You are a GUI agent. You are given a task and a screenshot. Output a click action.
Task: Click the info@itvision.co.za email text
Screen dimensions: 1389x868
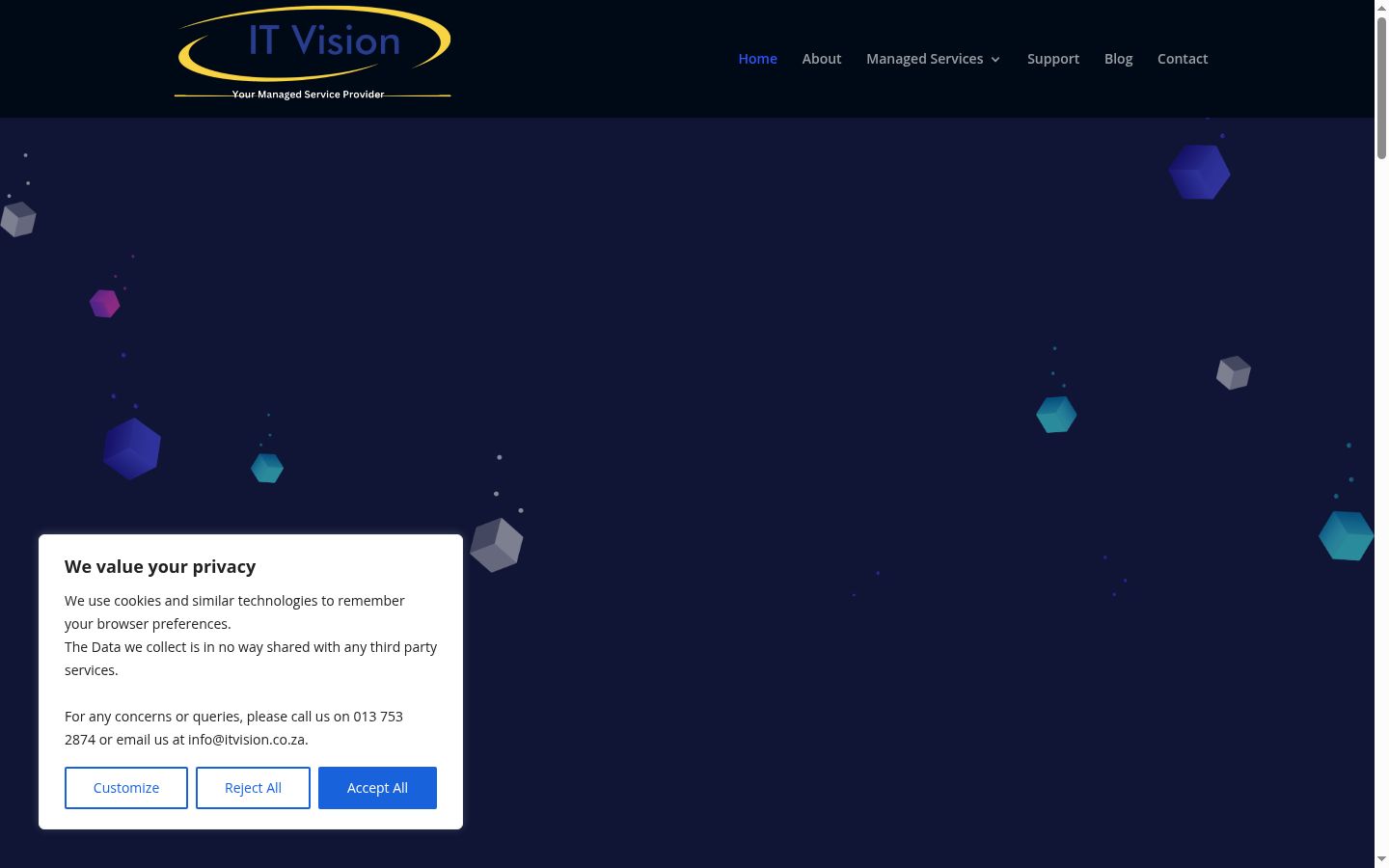246,740
